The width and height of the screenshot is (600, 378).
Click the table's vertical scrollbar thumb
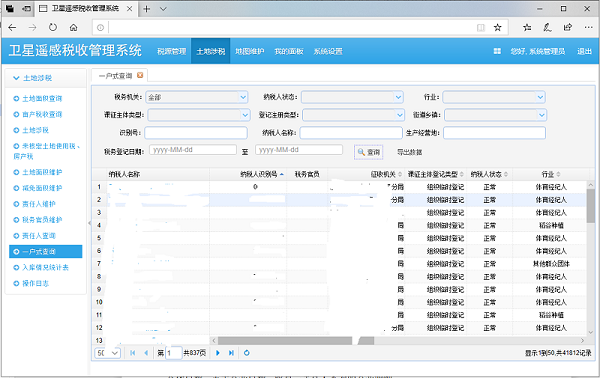(x=590, y=206)
